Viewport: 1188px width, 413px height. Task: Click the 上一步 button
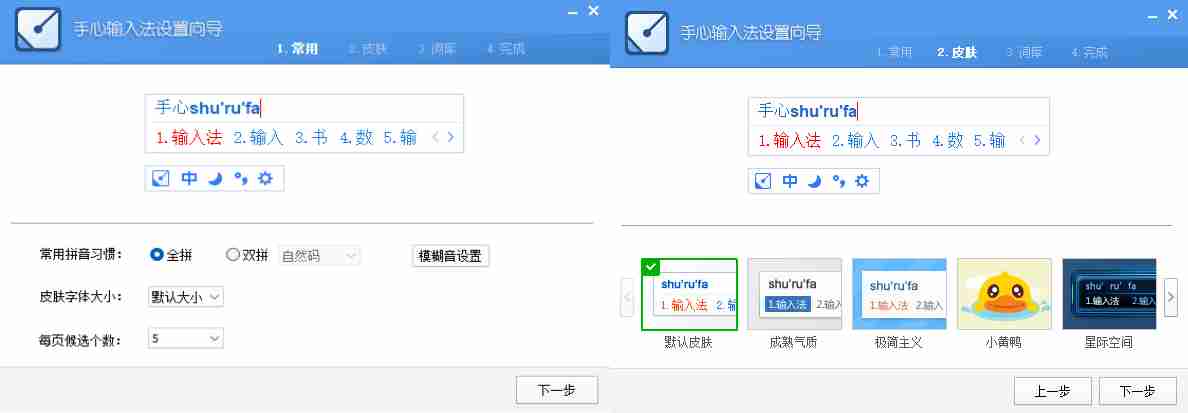pos(1052,391)
